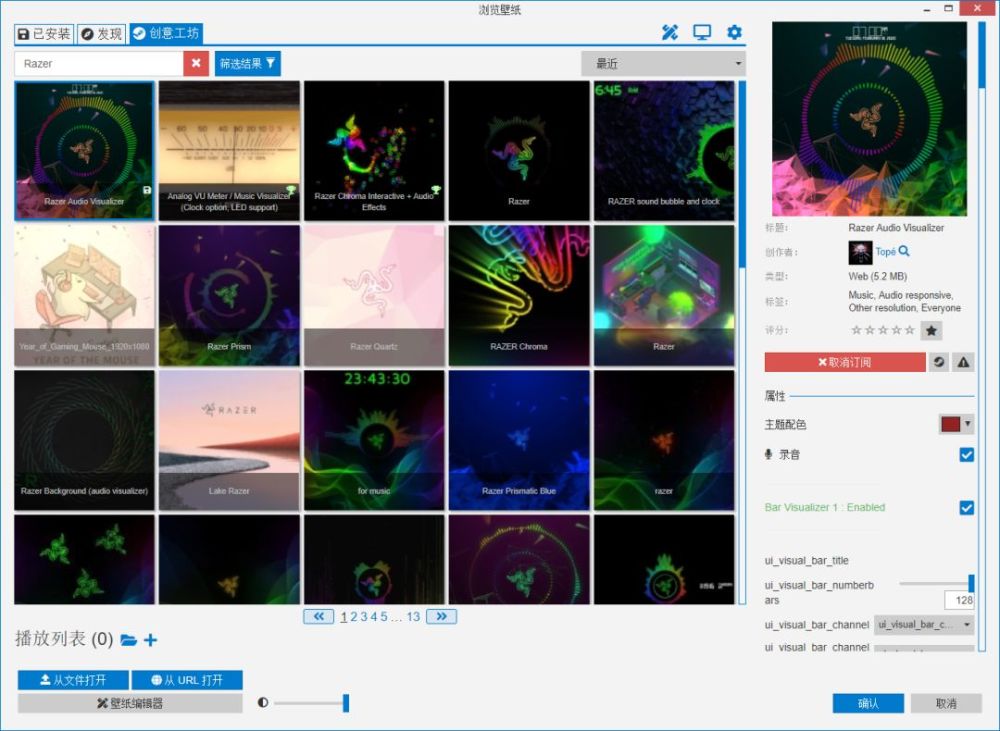Cancel with the 取消 button
This screenshot has width=1000, height=731.
[x=946, y=703]
